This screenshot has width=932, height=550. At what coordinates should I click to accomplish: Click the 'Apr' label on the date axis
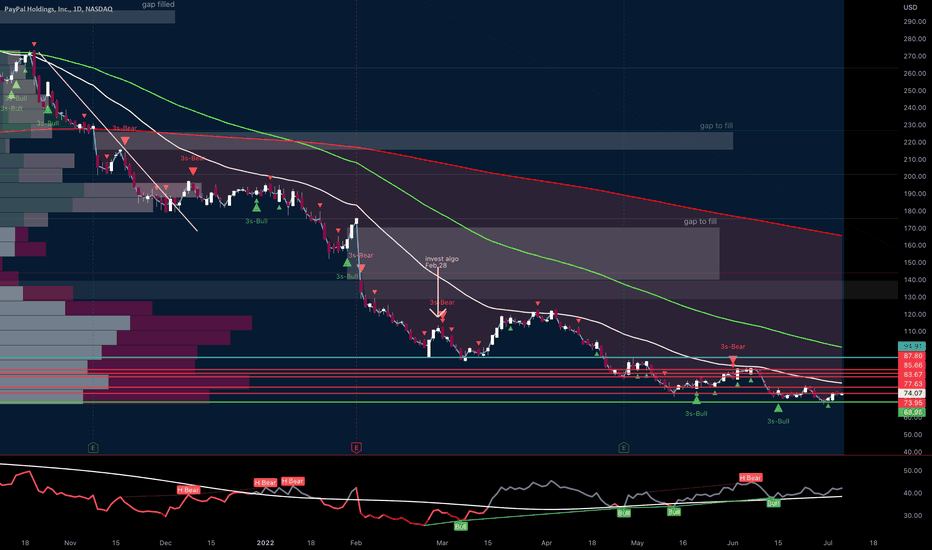coord(546,543)
